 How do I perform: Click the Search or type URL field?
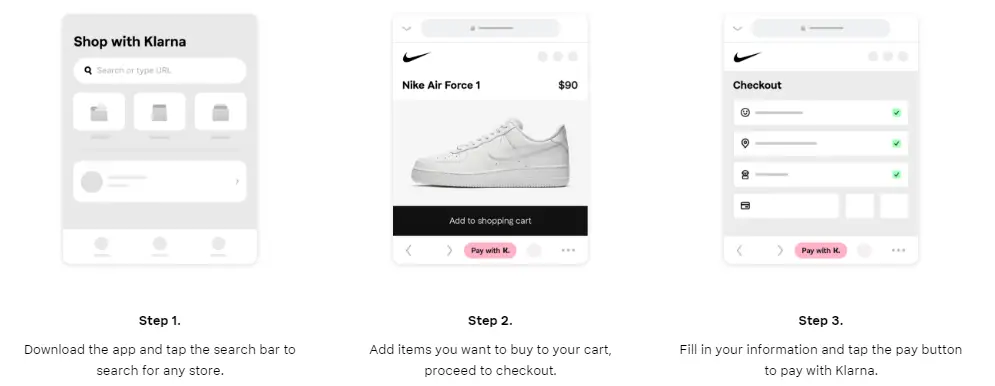click(160, 70)
